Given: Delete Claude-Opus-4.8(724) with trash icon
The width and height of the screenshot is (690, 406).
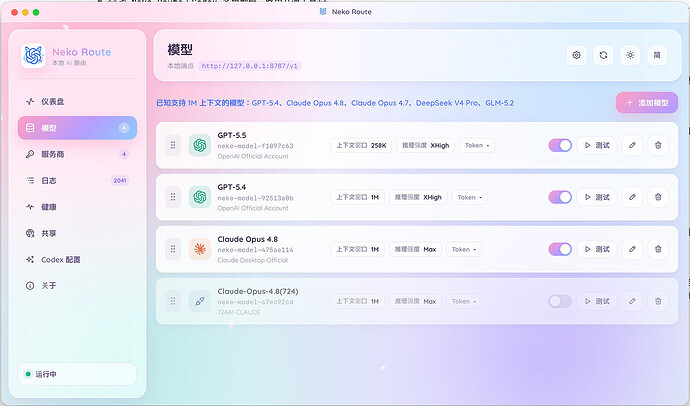Looking at the screenshot, I should point(658,301).
